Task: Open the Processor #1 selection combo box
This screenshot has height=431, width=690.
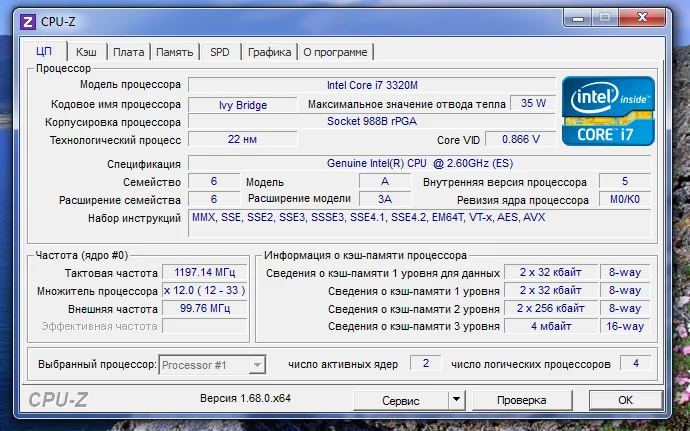Action: pyautogui.click(x=212, y=365)
